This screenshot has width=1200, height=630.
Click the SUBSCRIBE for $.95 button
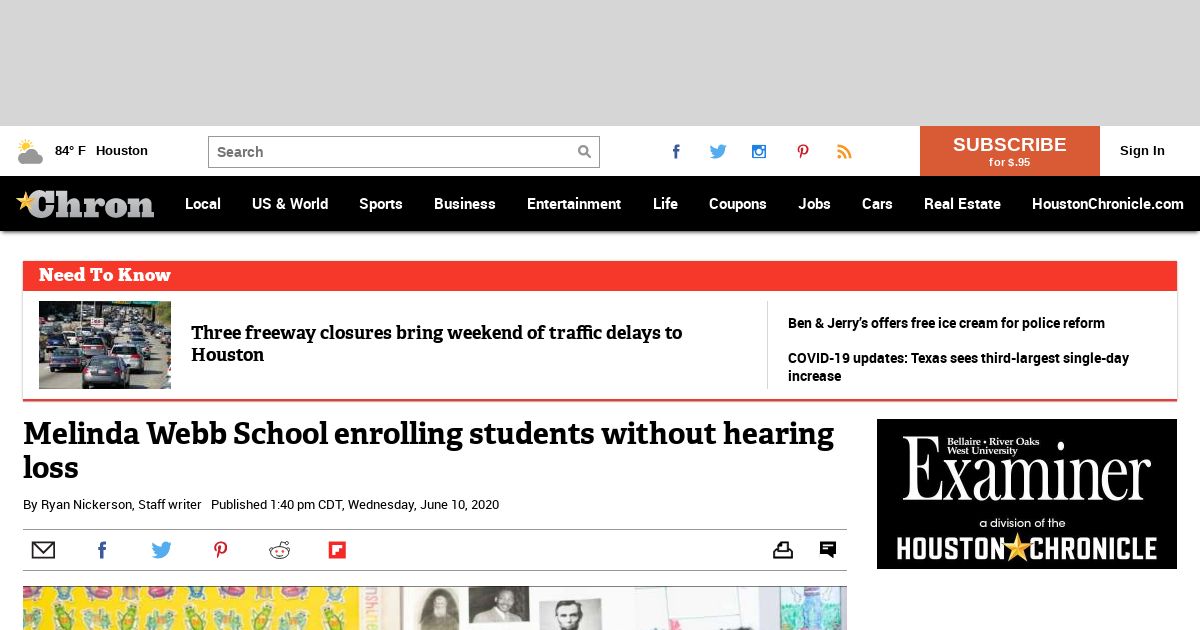(1010, 151)
